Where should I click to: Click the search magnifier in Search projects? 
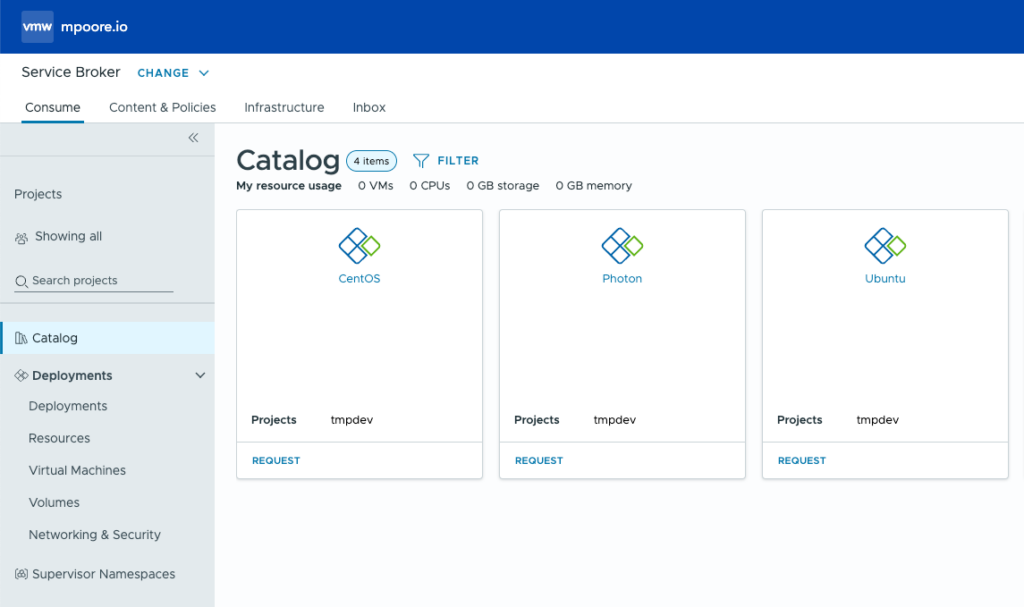tap(21, 281)
